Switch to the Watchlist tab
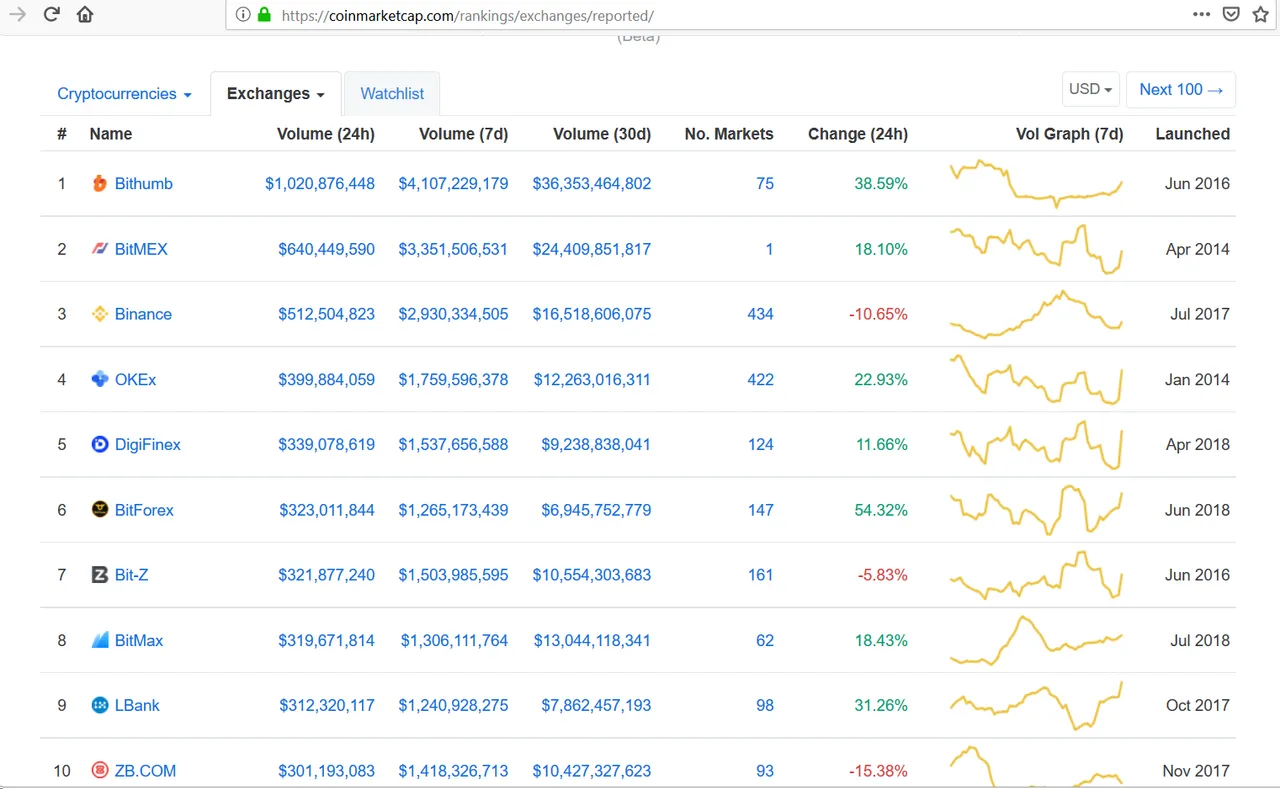This screenshot has width=1280, height=789. click(392, 94)
